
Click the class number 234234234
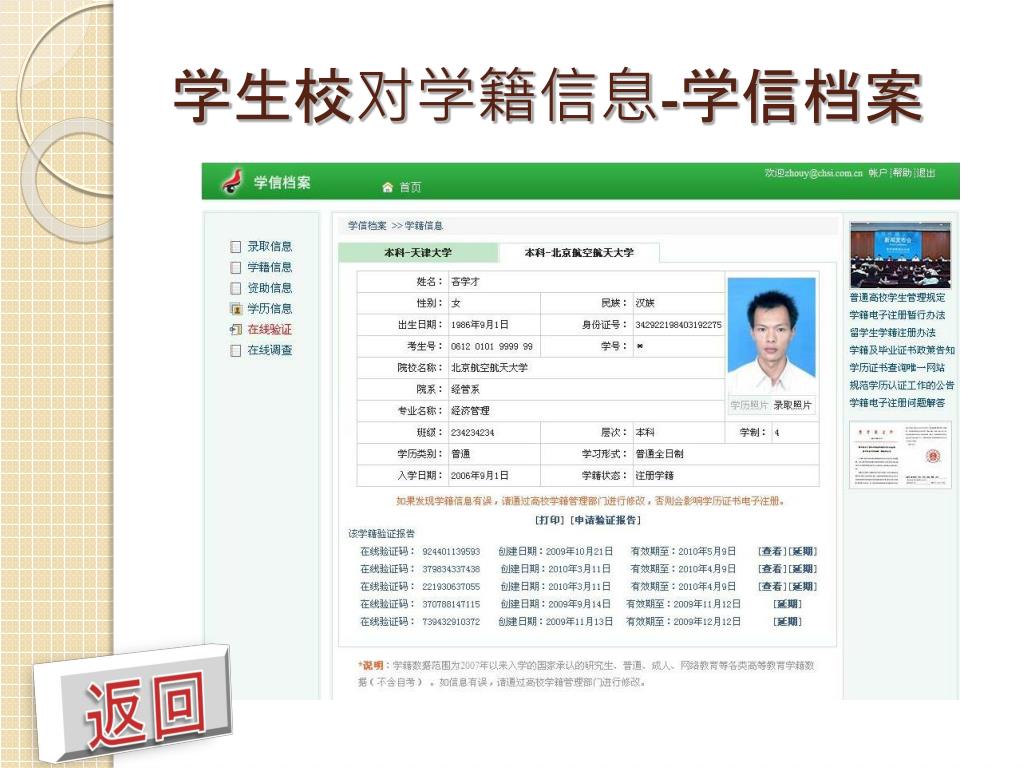(x=472, y=433)
